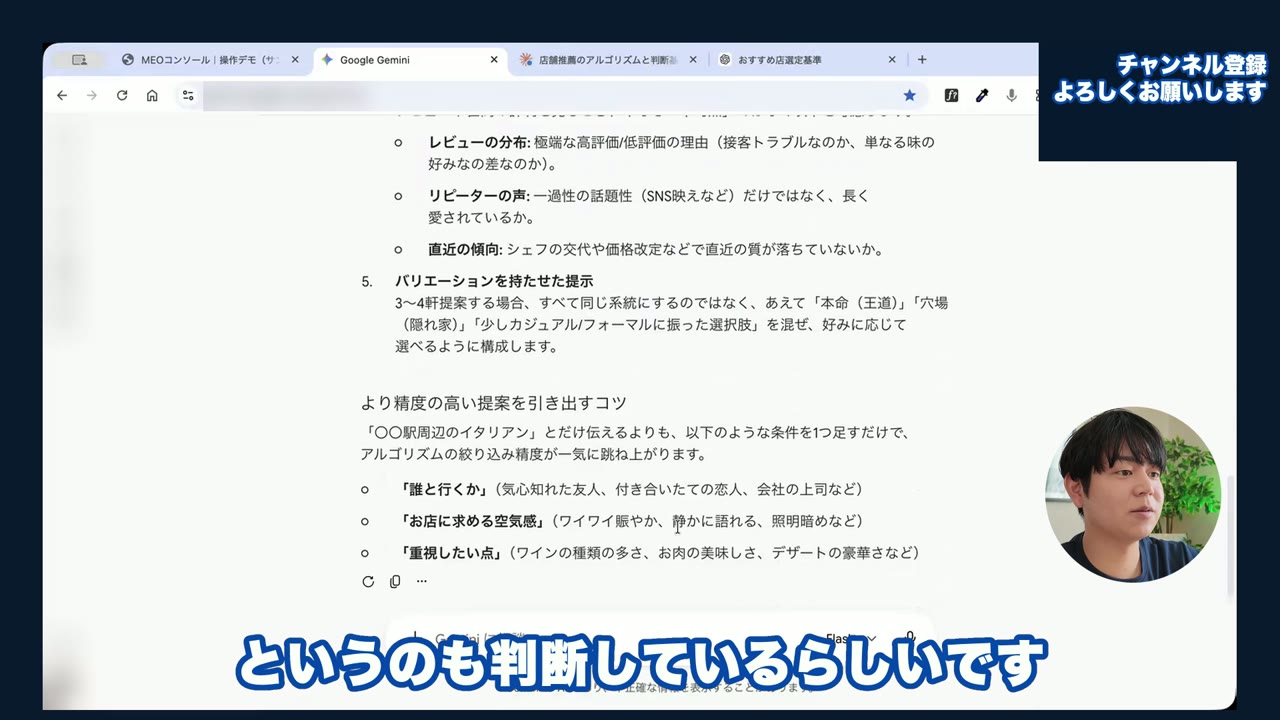Open more options below the response
This screenshot has height=720, width=1280.
[422, 581]
